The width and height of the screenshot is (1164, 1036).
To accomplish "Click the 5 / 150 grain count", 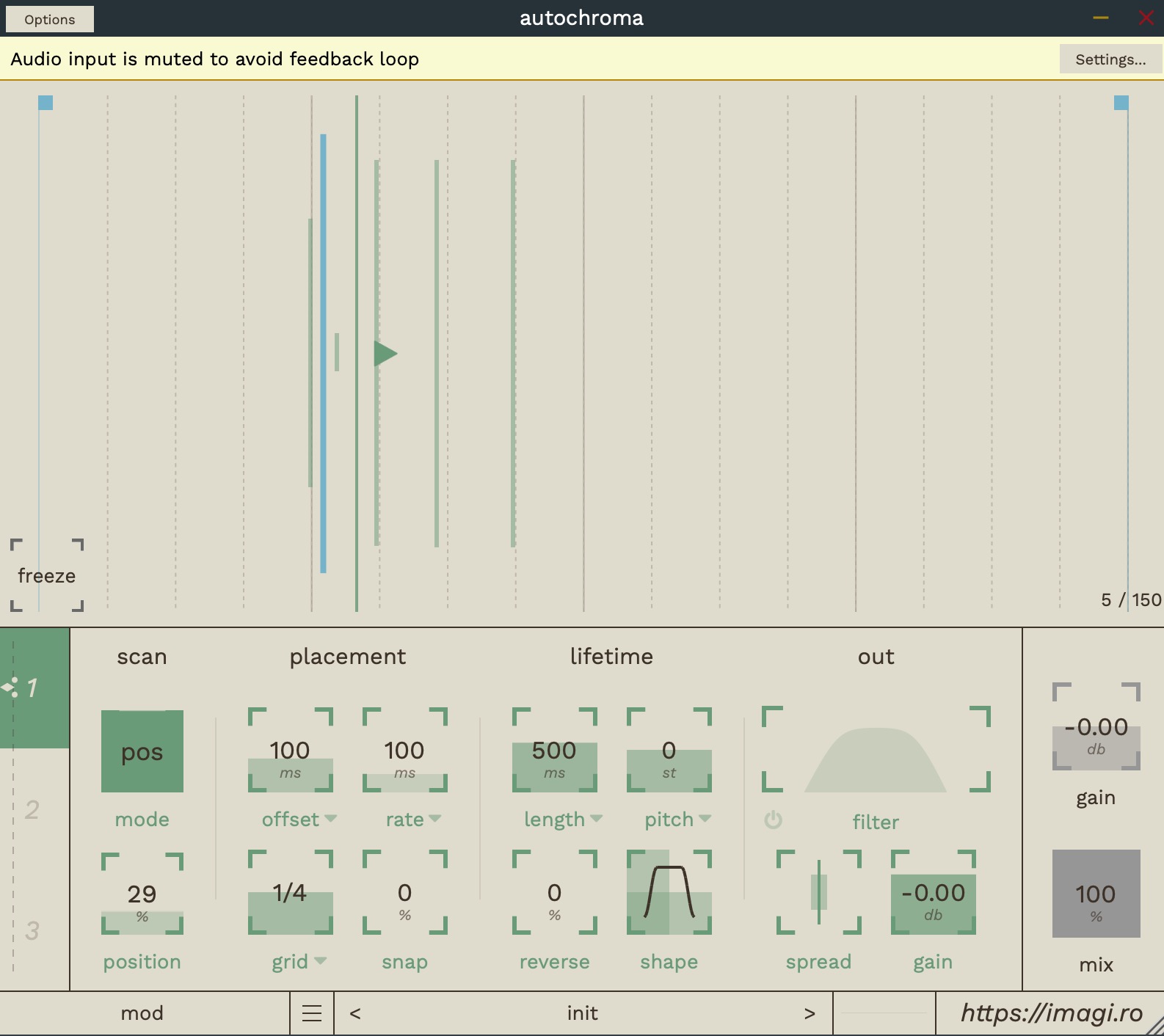I will (1131, 599).
